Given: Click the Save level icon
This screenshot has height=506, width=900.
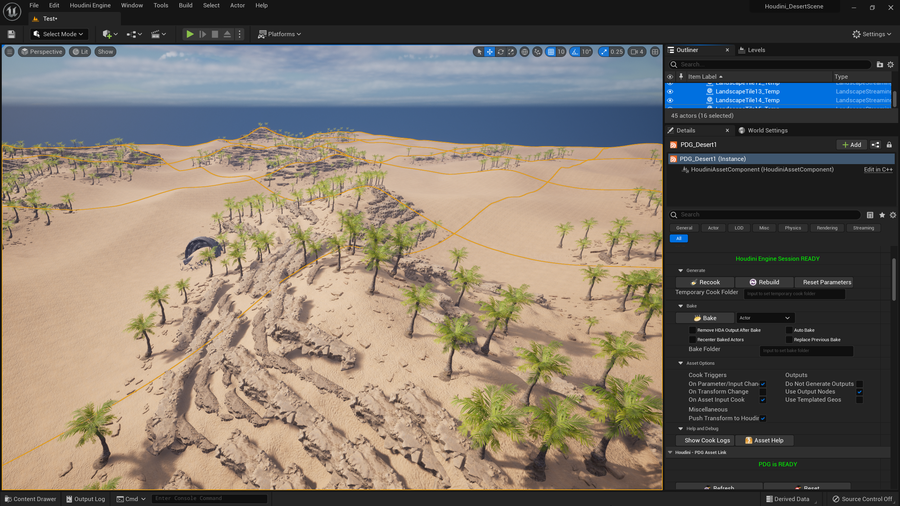Looking at the screenshot, I should pyautogui.click(x=11, y=34).
